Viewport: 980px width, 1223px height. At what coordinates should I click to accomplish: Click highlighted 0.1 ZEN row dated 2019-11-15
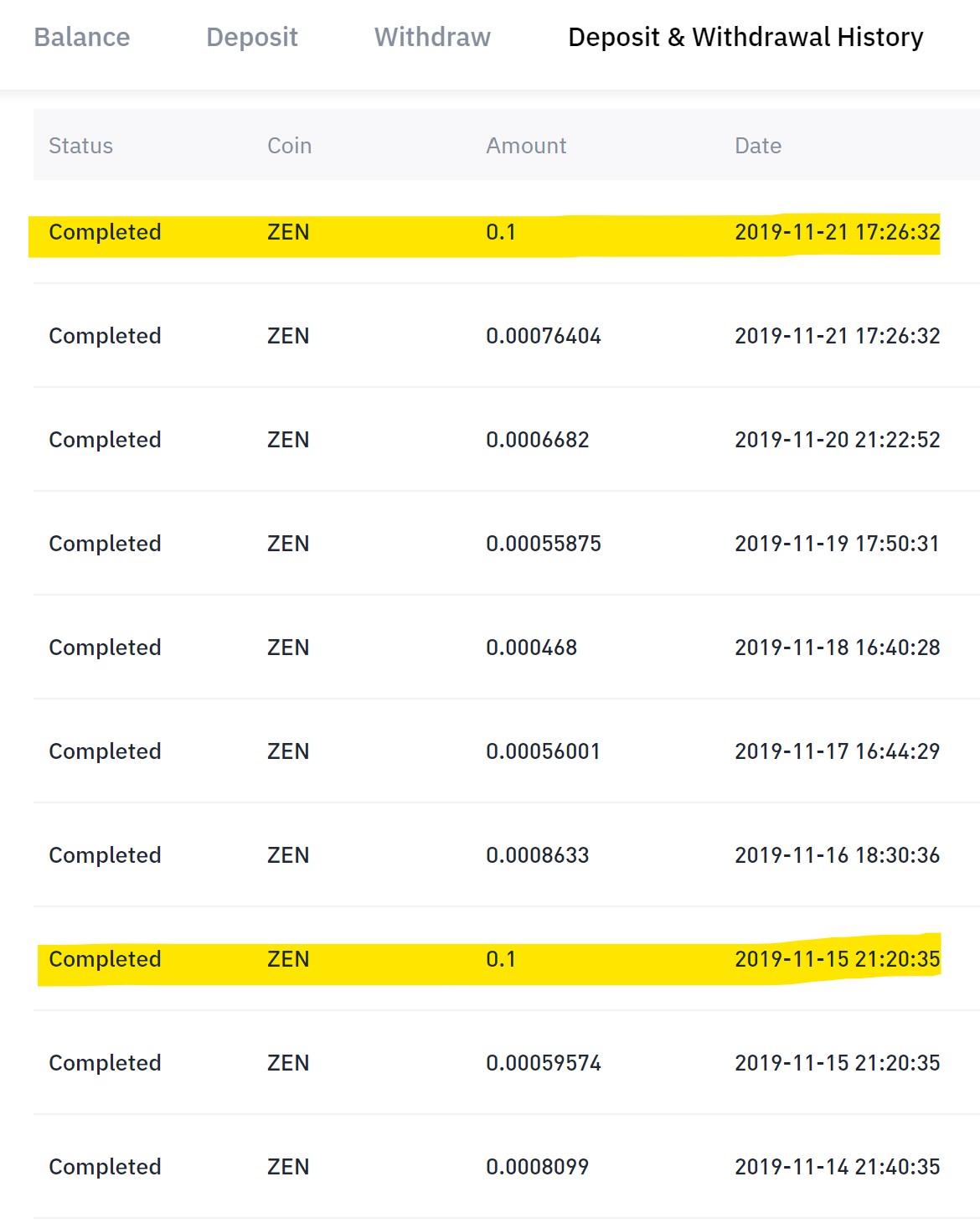(501, 959)
